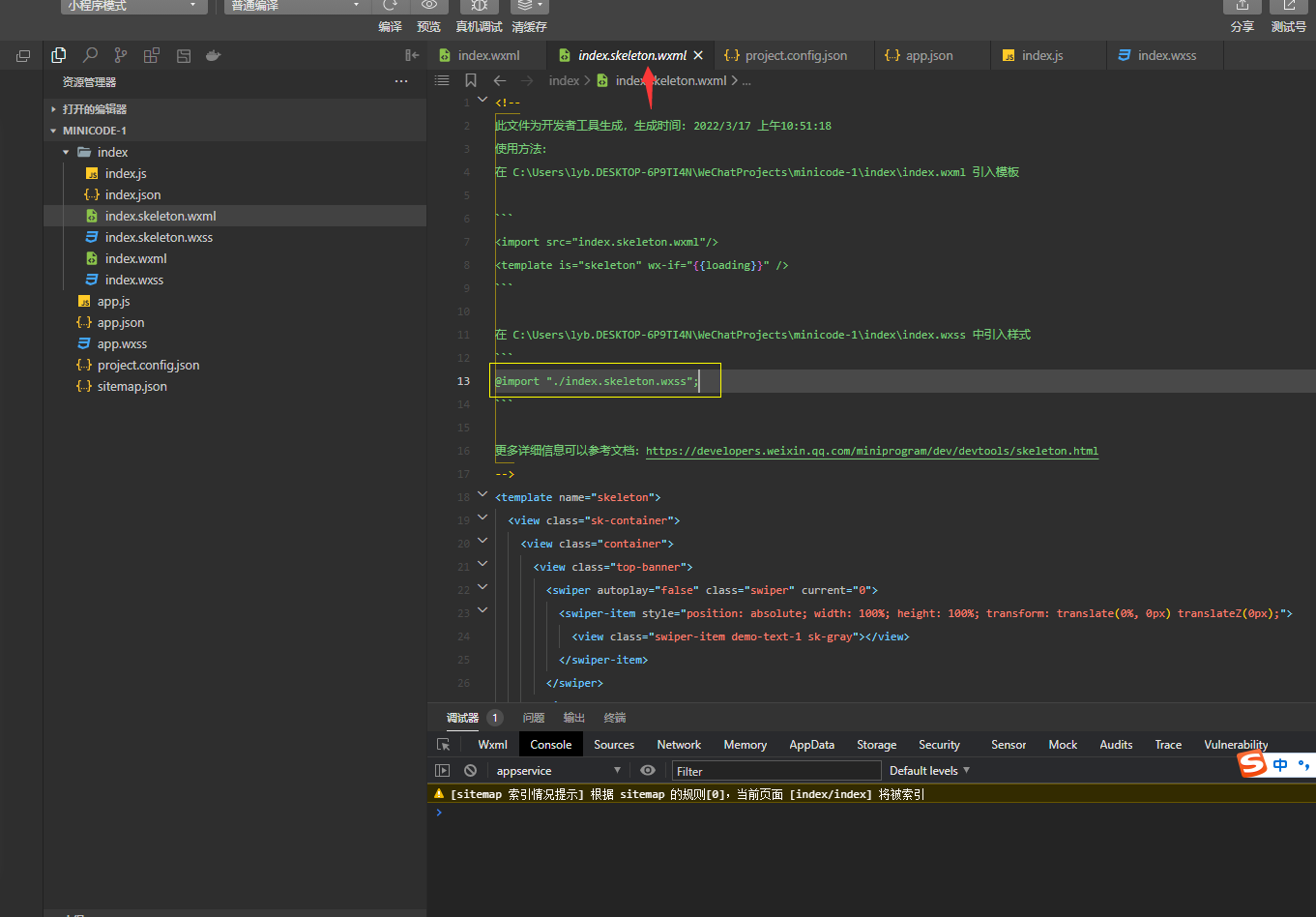Show the console sidebar icon left of the clear icon
This screenshot has height=917, width=1316.
coord(443,771)
